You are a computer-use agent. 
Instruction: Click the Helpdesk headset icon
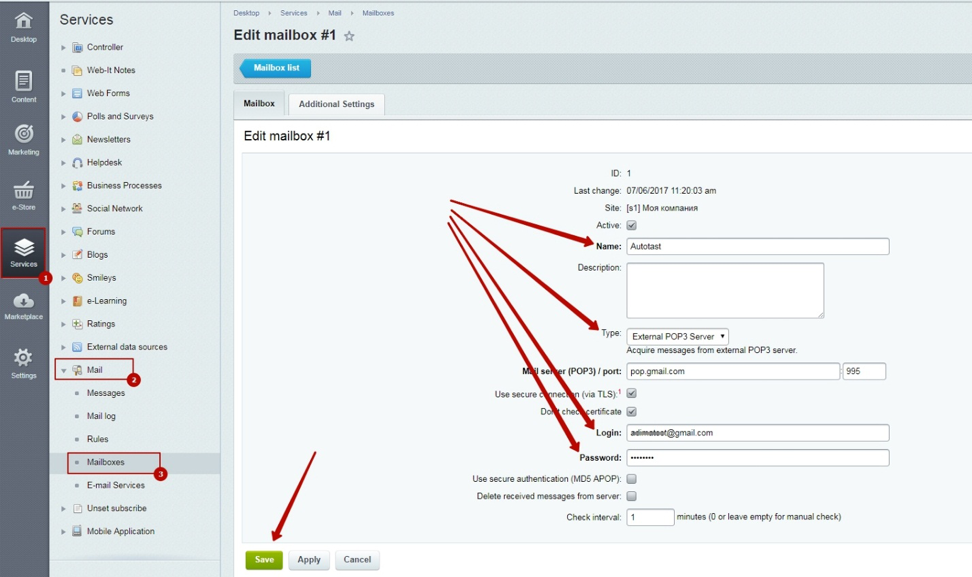[x=77, y=162]
